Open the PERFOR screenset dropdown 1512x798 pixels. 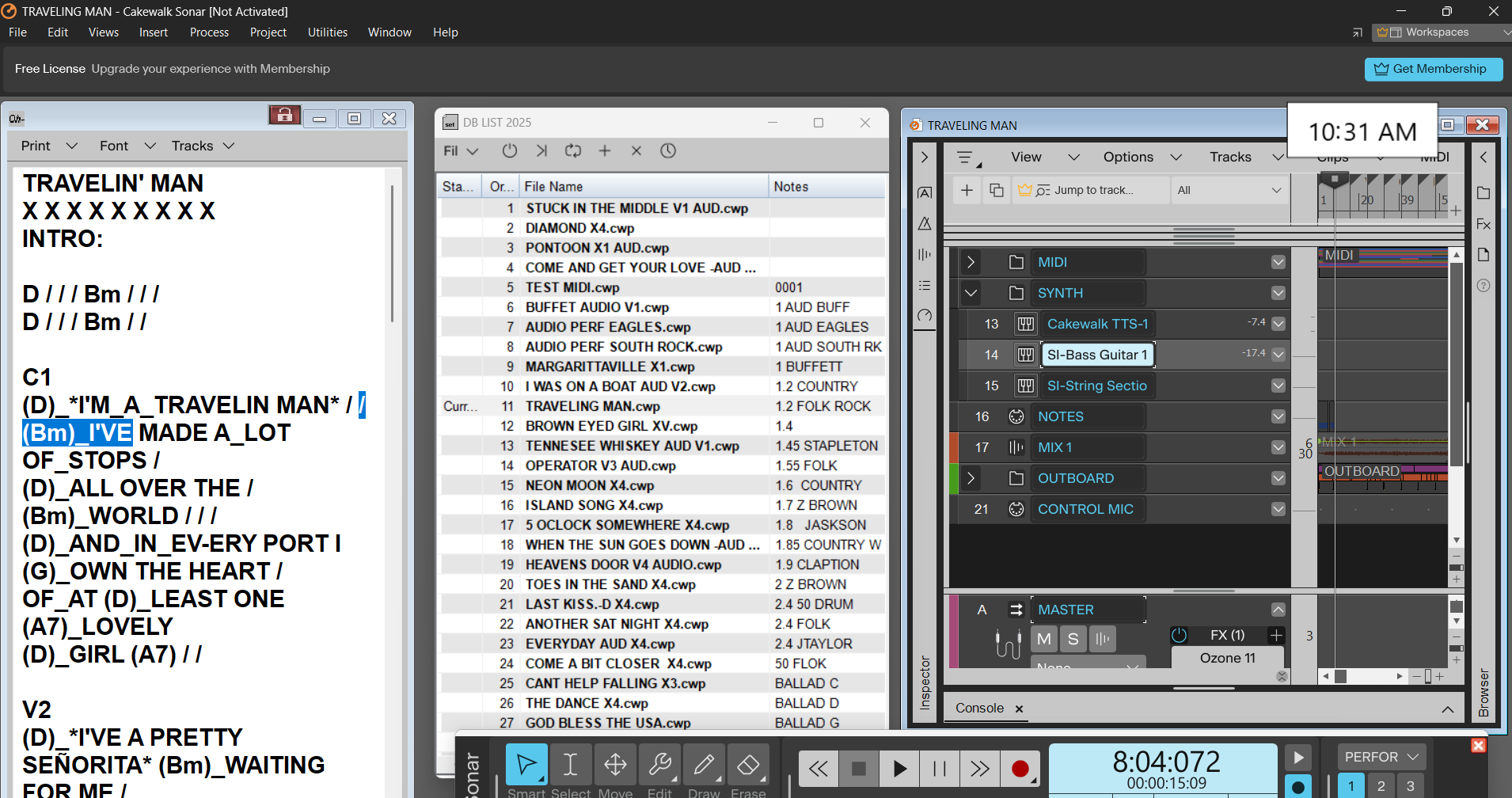tap(1381, 757)
